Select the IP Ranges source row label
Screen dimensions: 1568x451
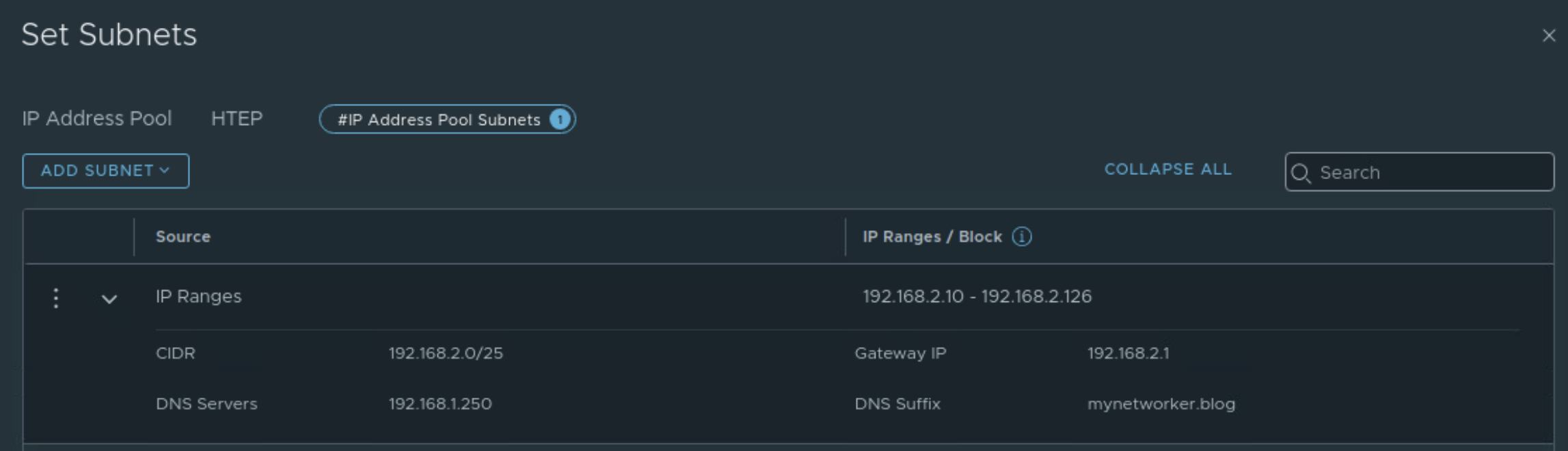198,297
